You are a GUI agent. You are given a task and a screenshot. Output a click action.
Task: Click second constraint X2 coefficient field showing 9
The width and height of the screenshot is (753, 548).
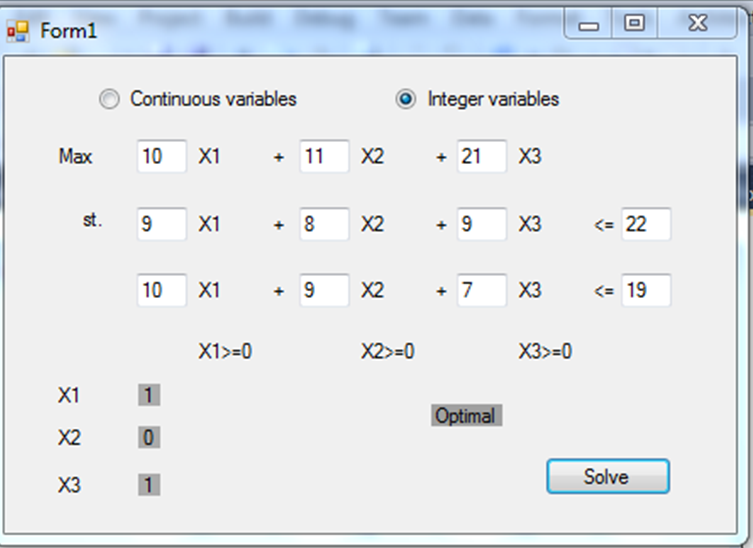tap(324, 290)
